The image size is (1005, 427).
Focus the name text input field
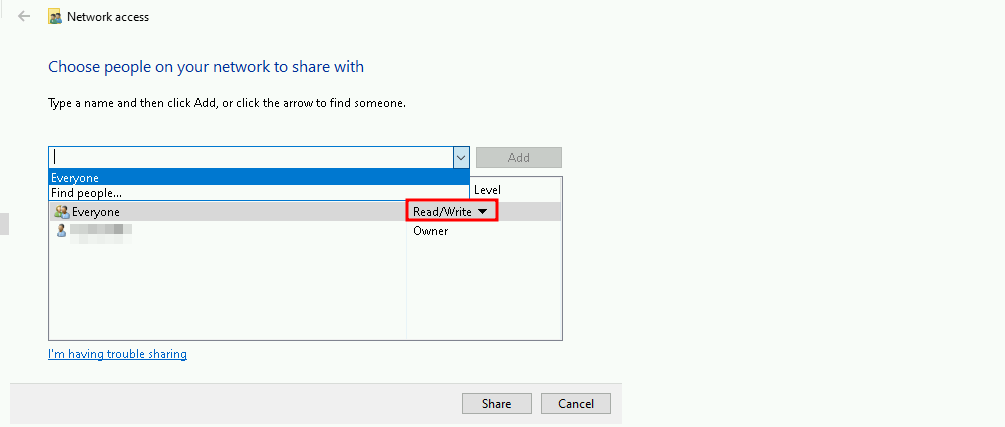250,157
